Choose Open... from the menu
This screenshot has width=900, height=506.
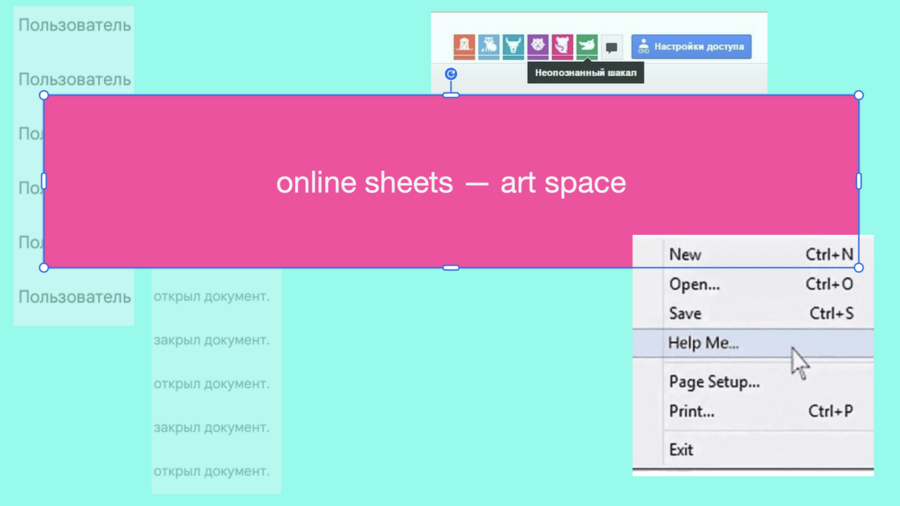[753, 284]
